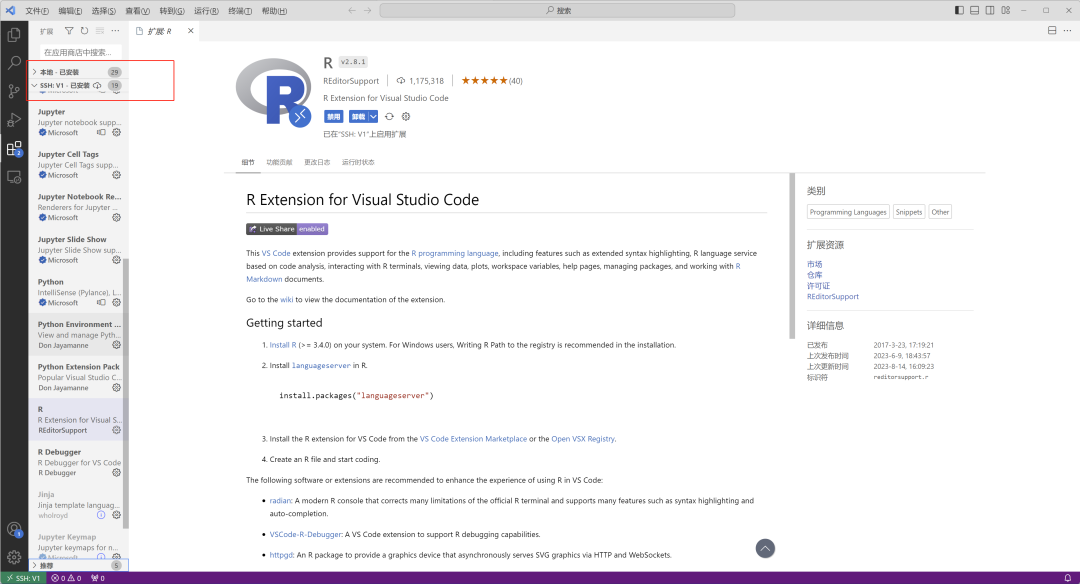Open the Run and Debug view
This screenshot has width=1080, height=584.
coord(14,120)
